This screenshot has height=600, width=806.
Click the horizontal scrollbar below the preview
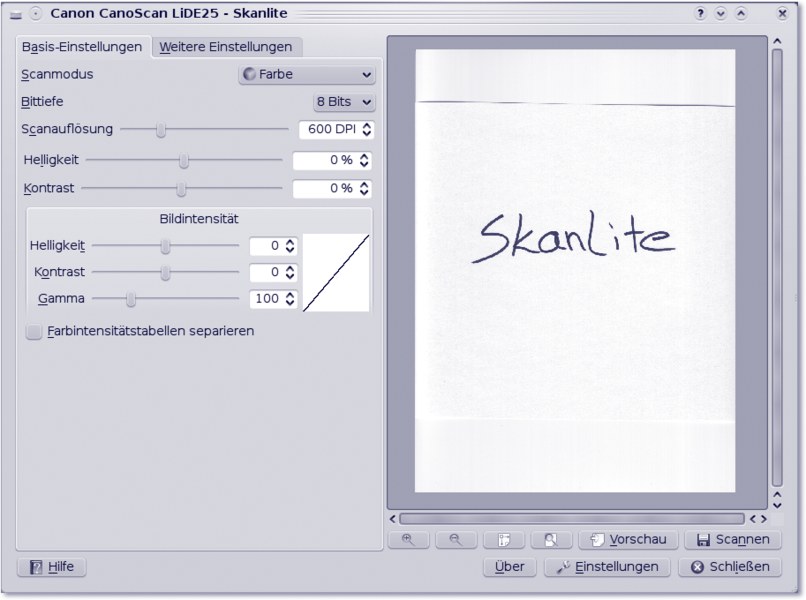point(571,519)
